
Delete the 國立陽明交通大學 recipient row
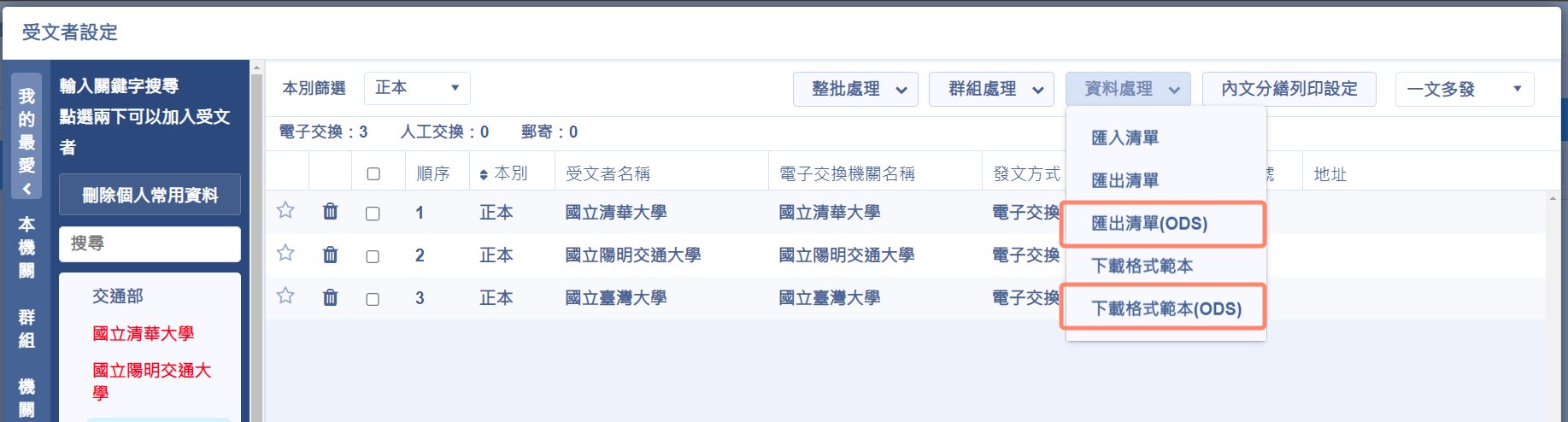click(330, 255)
